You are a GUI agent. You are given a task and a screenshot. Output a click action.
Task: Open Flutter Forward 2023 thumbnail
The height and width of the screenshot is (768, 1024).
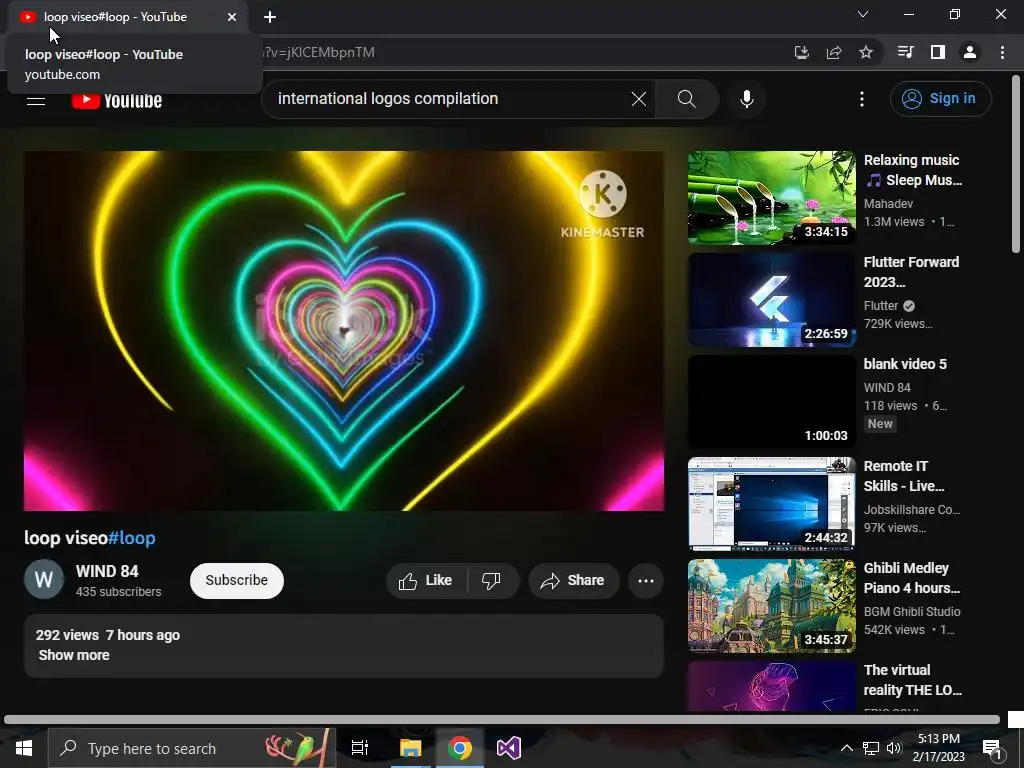(x=771, y=300)
